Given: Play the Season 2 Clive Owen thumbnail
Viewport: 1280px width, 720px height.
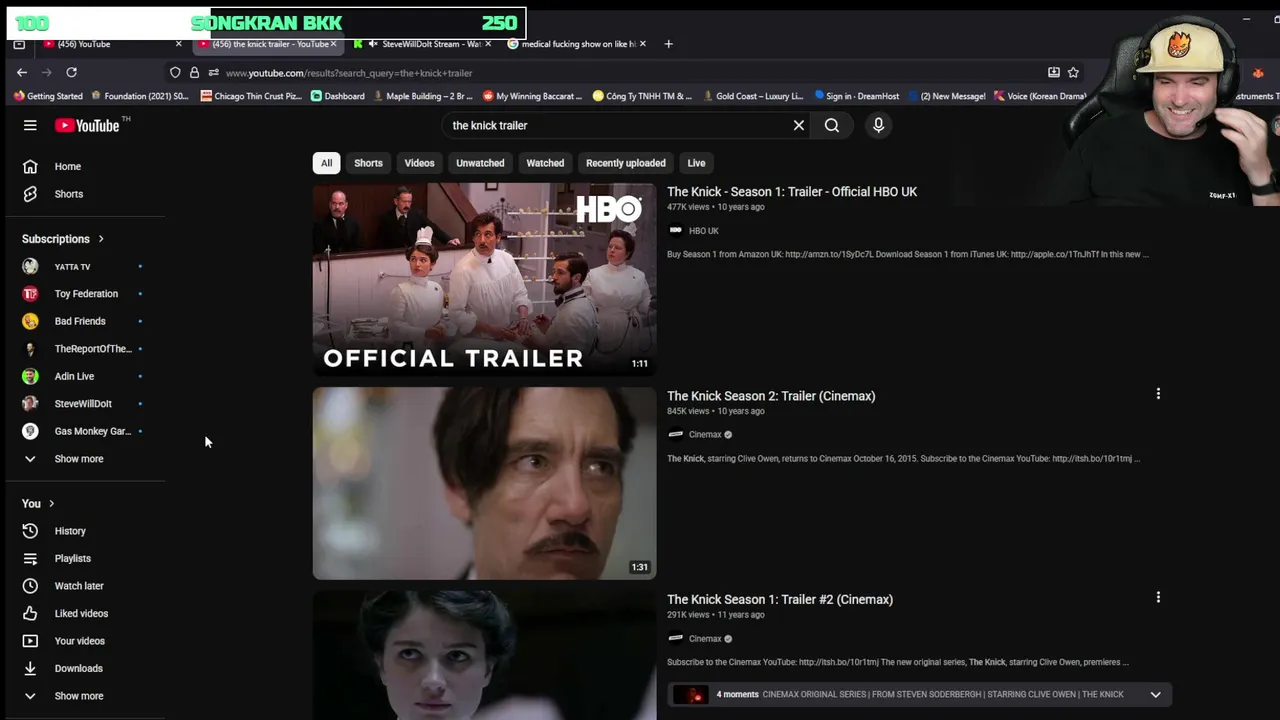Looking at the screenshot, I should [x=484, y=483].
